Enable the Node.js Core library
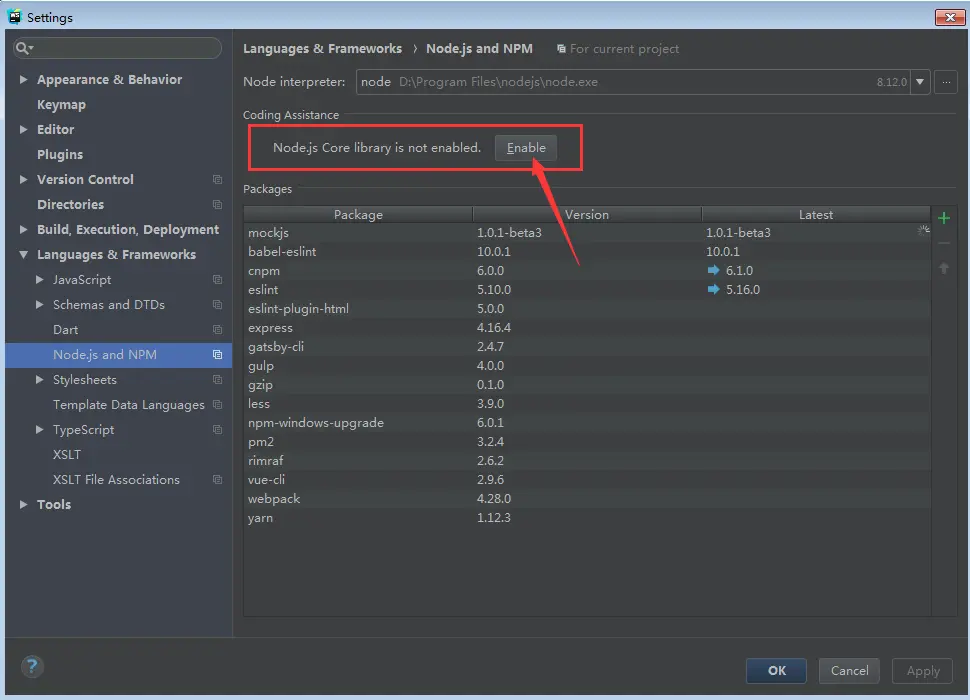 click(526, 148)
